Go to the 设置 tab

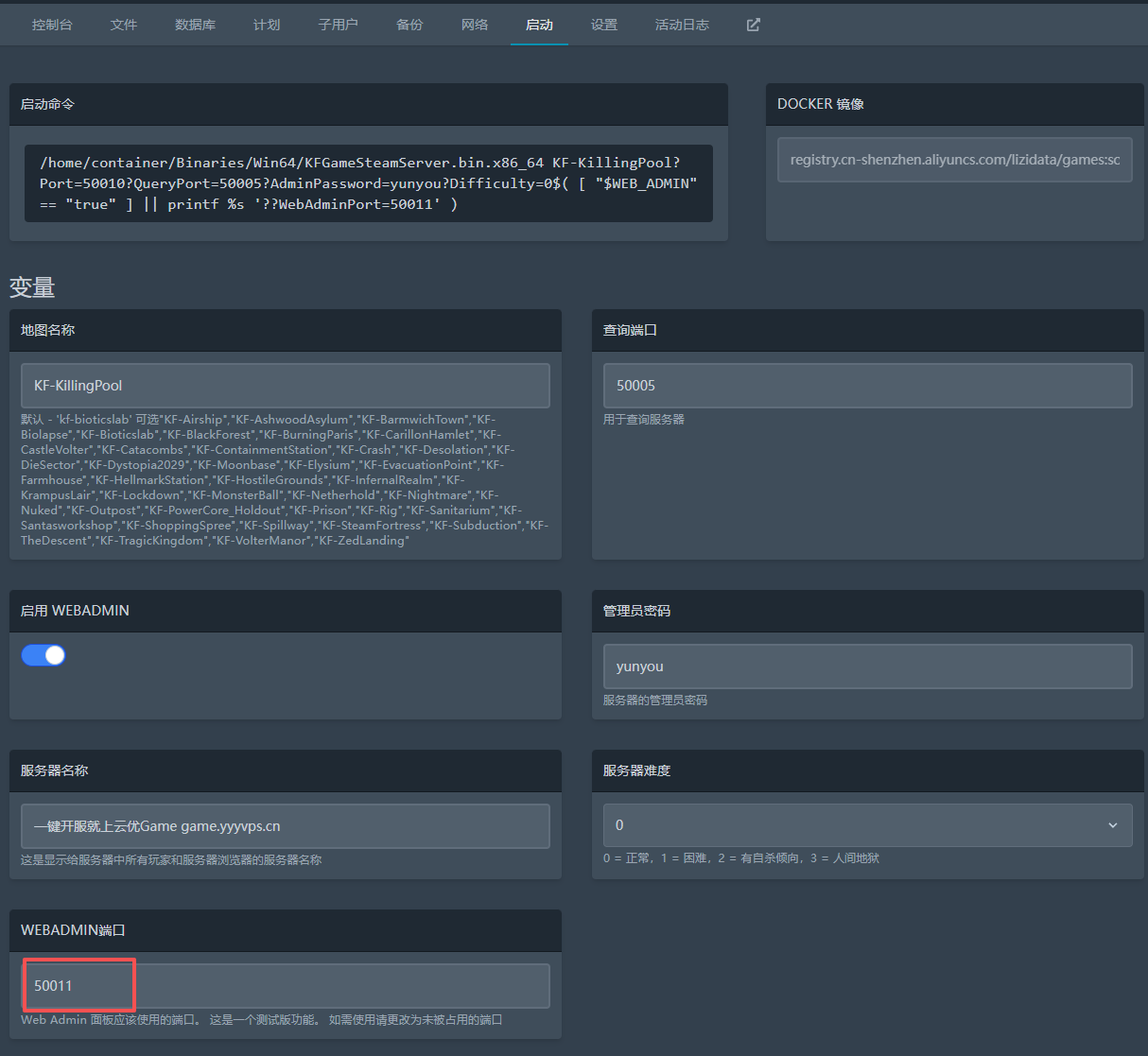tap(604, 25)
